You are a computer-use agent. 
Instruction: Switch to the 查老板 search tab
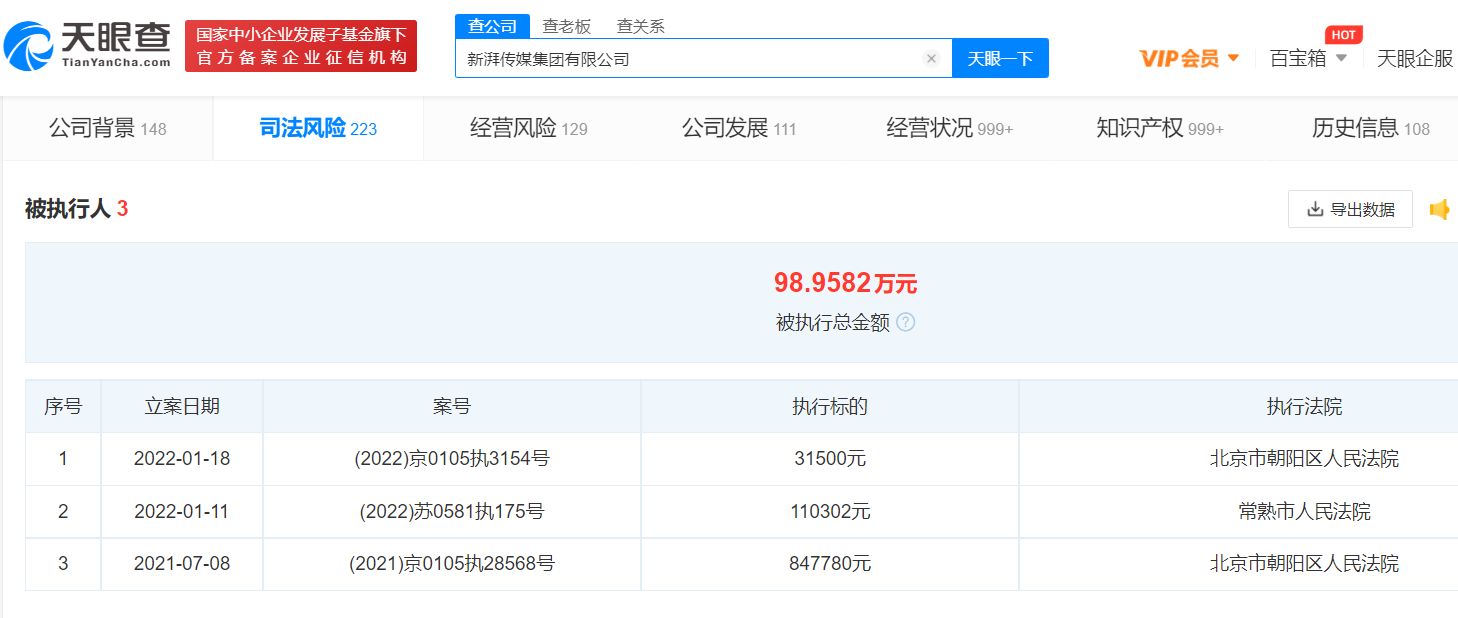[567, 27]
